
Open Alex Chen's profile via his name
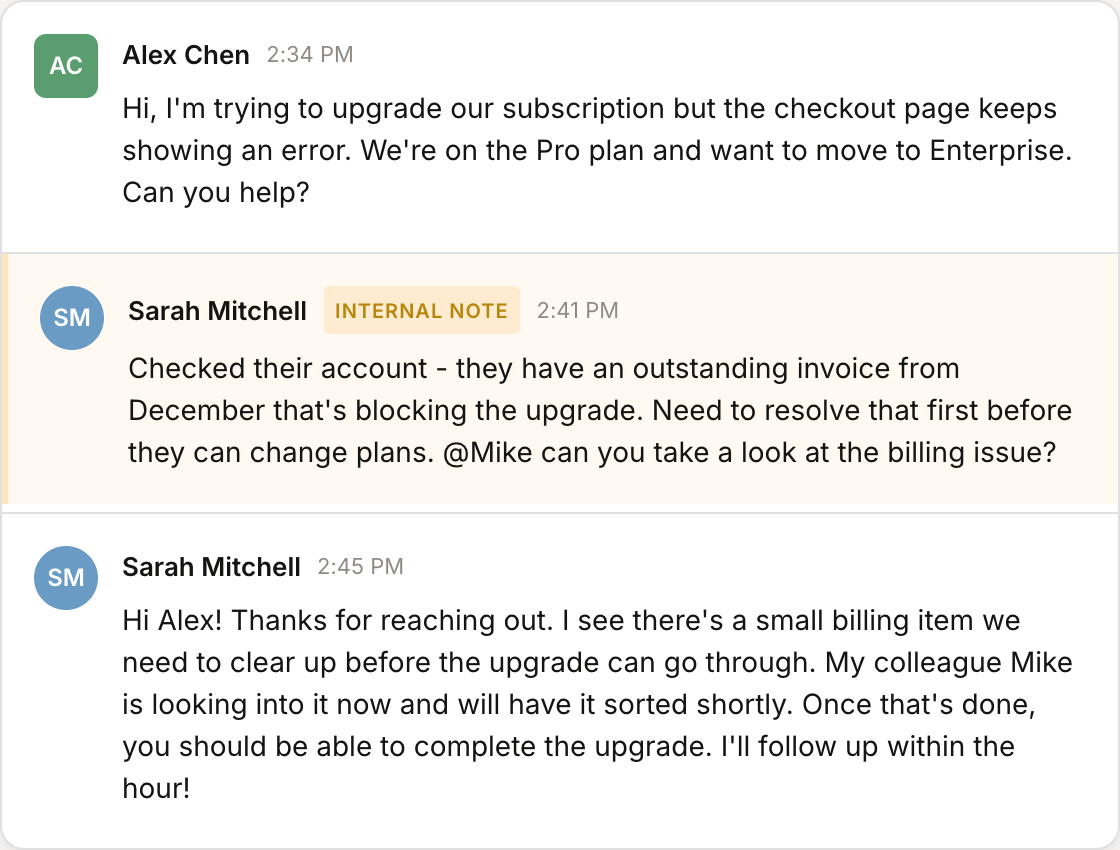(x=186, y=55)
